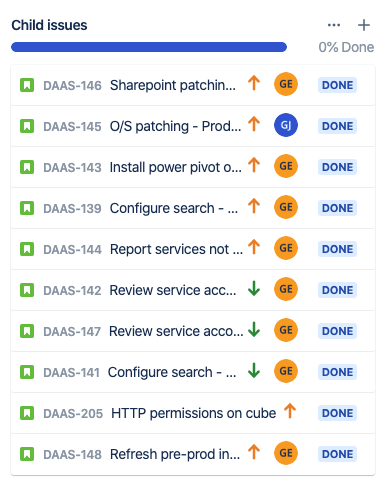Click the low priority arrow on DAAS-147
390x485 pixels.
point(254,329)
